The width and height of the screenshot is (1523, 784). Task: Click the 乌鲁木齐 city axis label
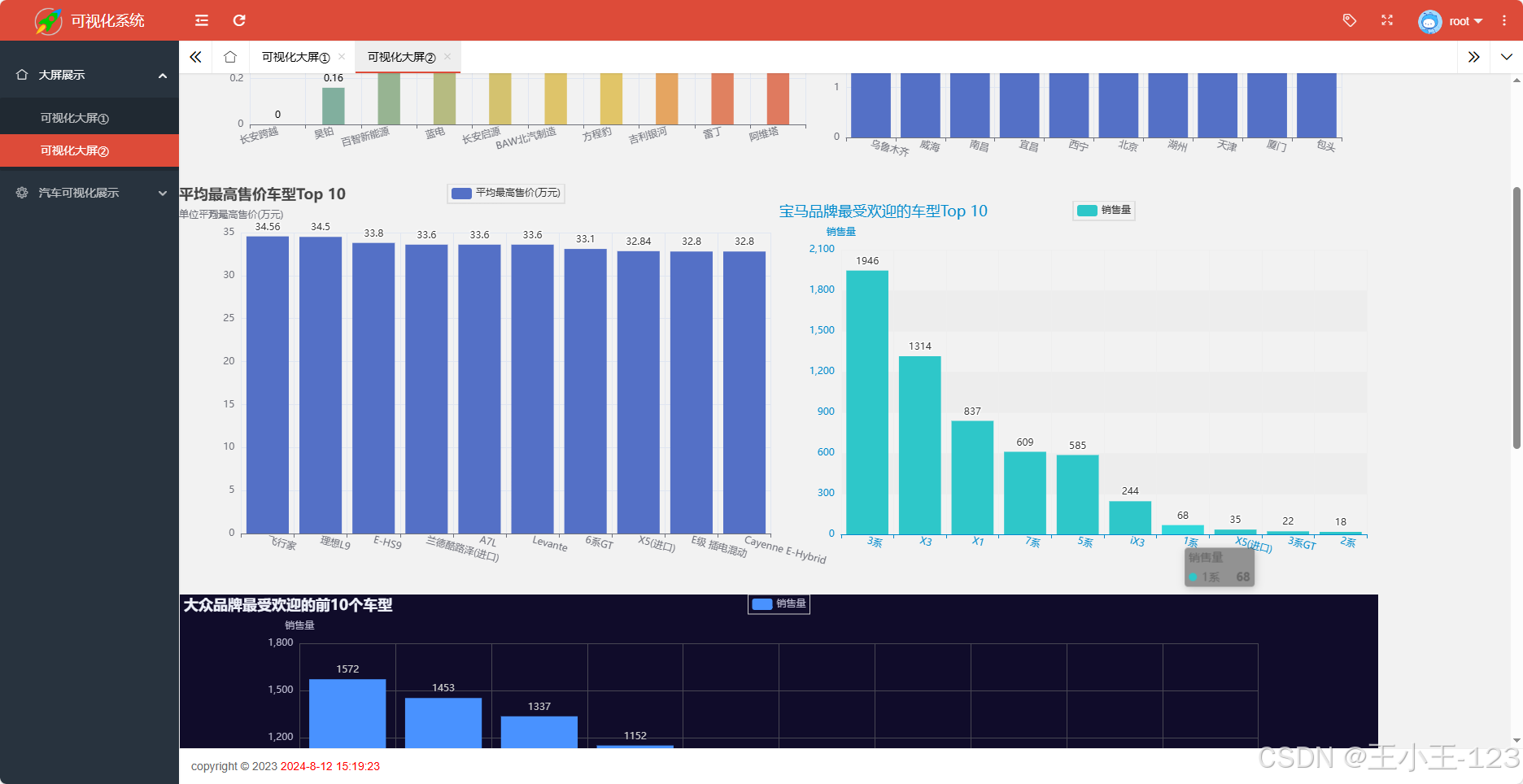point(890,148)
